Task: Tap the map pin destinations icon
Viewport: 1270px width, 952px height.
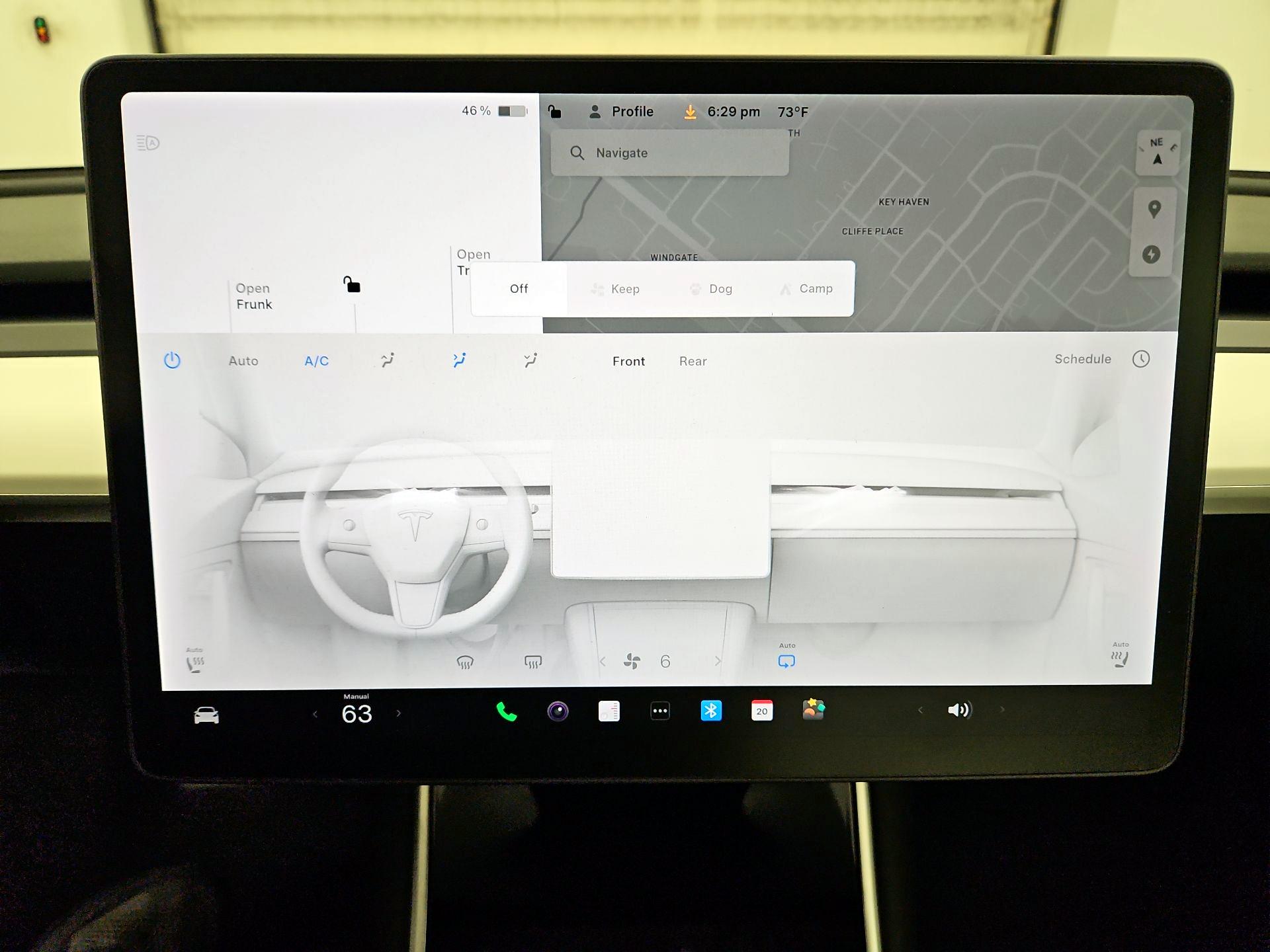Action: click(1154, 210)
